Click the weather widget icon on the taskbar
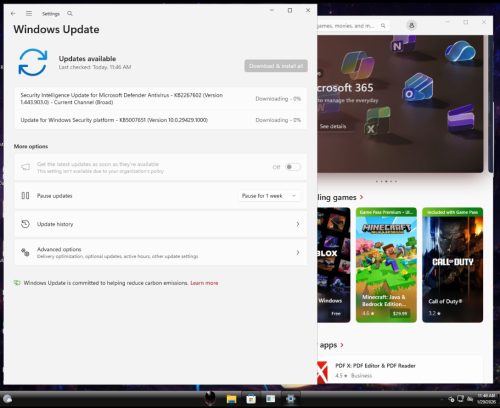This screenshot has width=500, height=408. pyautogui.click(x=7, y=399)
